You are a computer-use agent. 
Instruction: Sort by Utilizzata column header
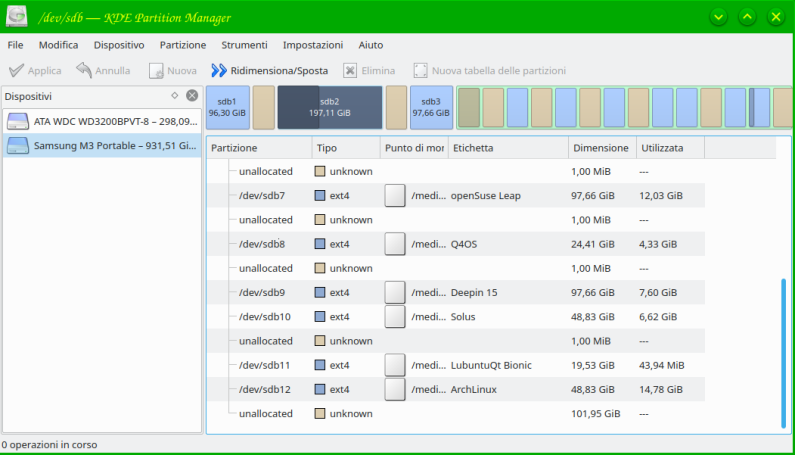[670, 148]
